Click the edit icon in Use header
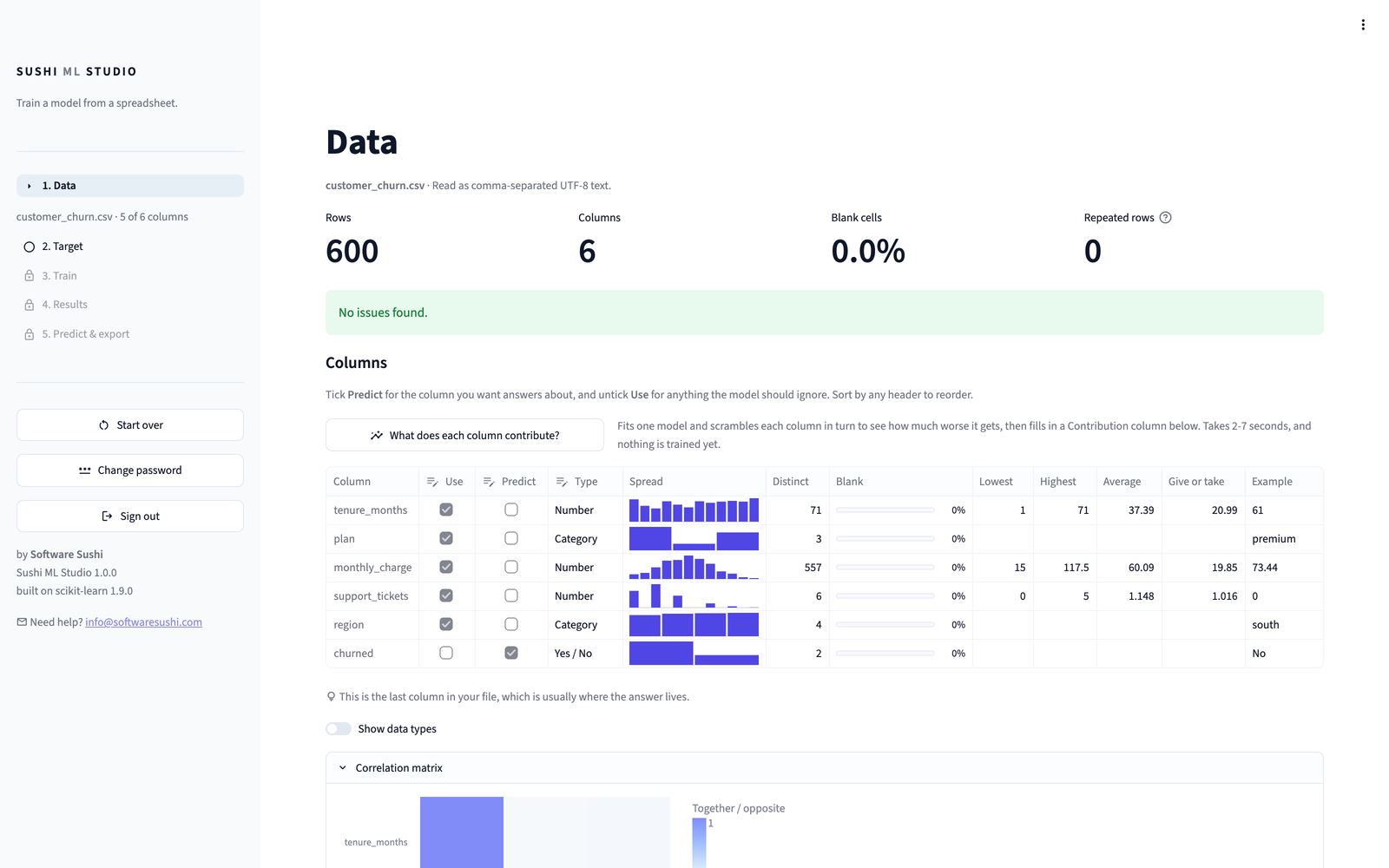The image size is (1389, 868). 432,482
